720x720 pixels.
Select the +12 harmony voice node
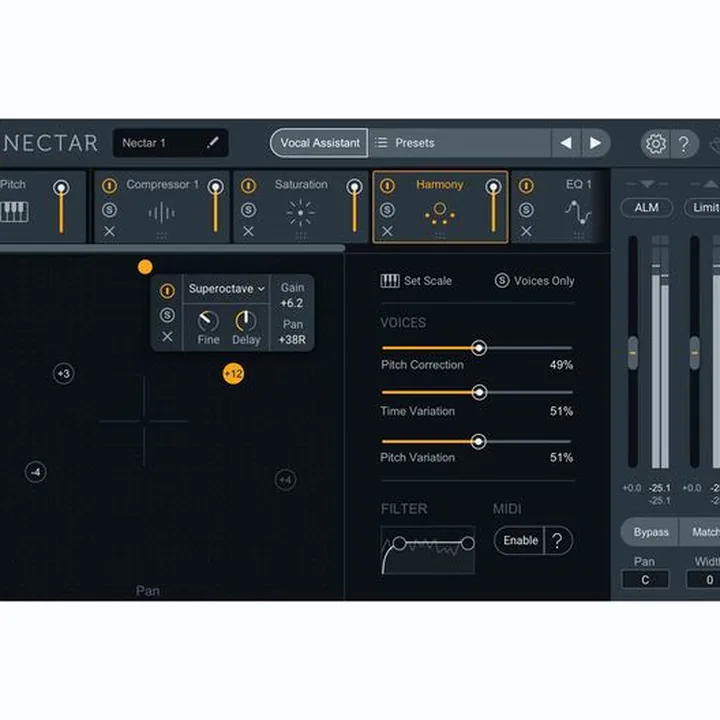(233, 374)
